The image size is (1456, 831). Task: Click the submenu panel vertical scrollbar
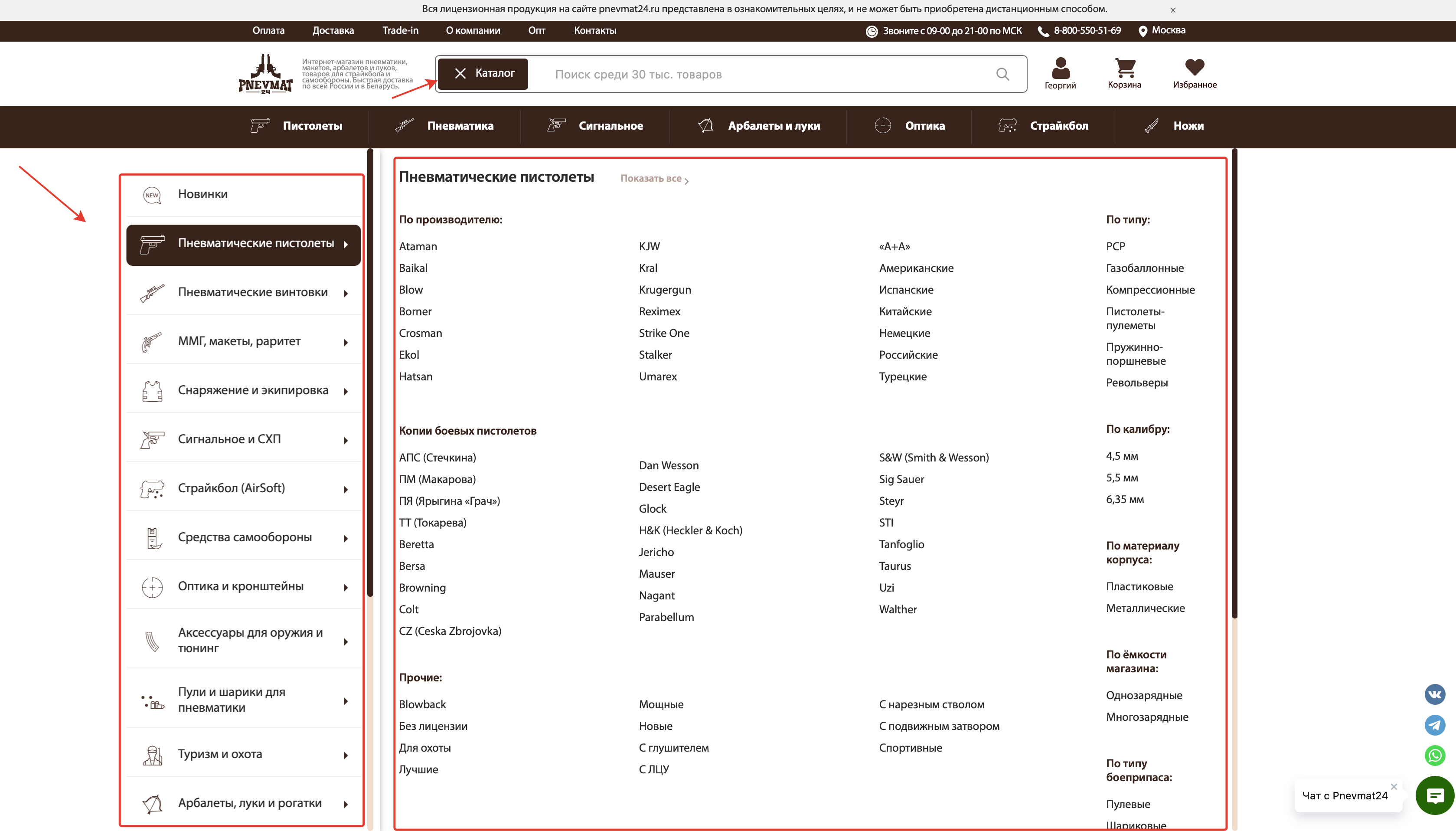1234,383
